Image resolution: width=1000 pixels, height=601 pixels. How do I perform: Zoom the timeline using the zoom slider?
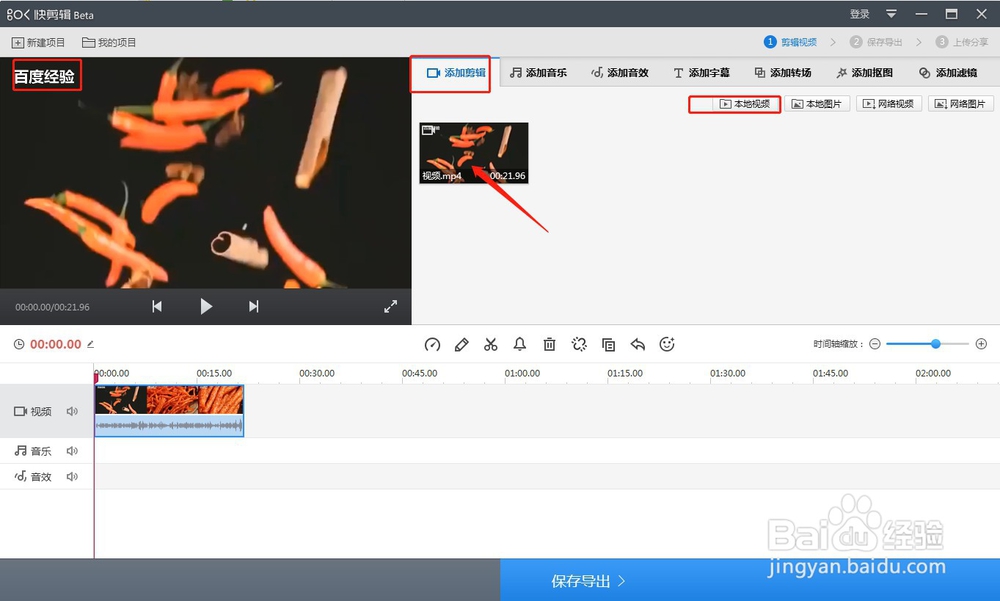[934, 343]
